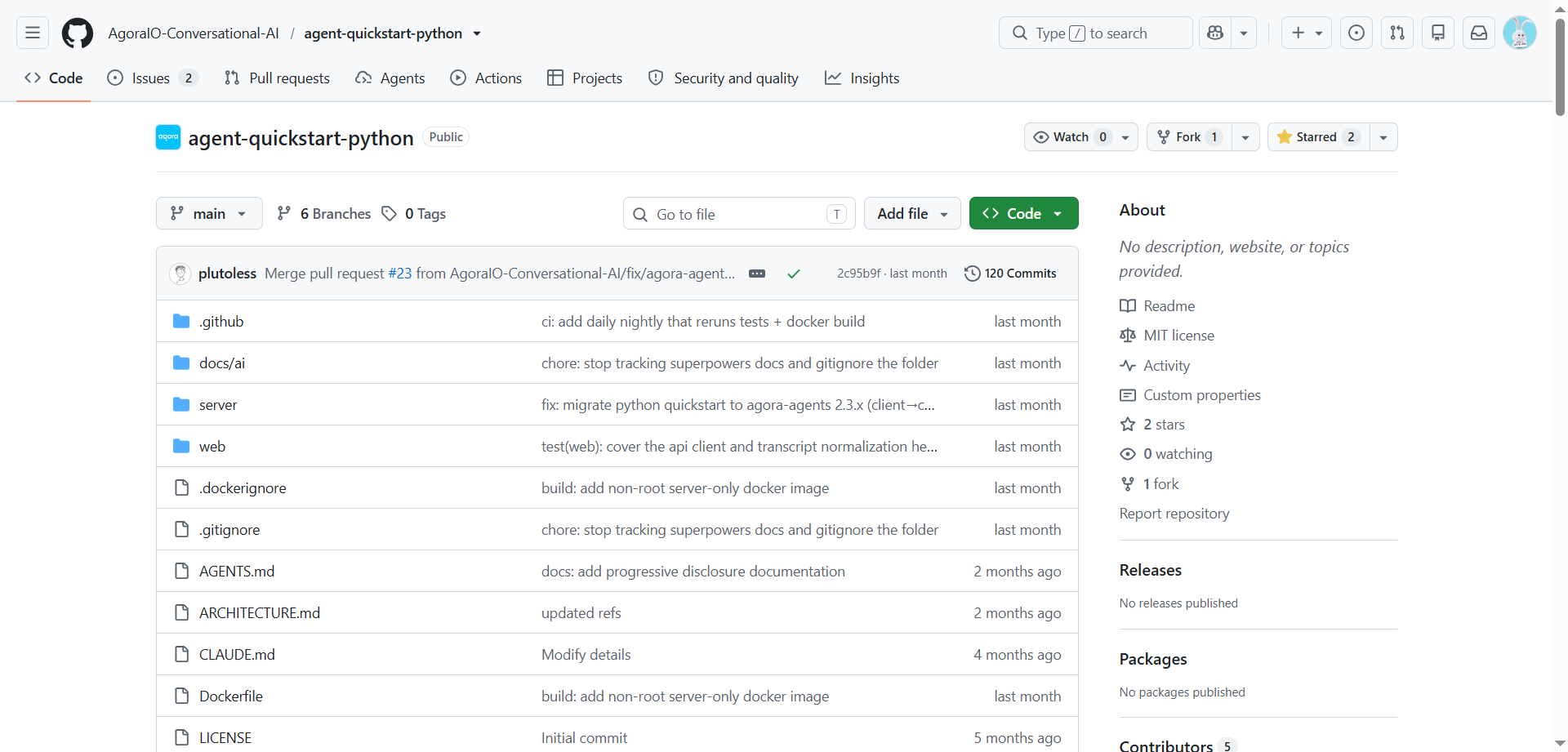Open the green Code dropdown
1568x752 pixels.
coord(1024,213)
